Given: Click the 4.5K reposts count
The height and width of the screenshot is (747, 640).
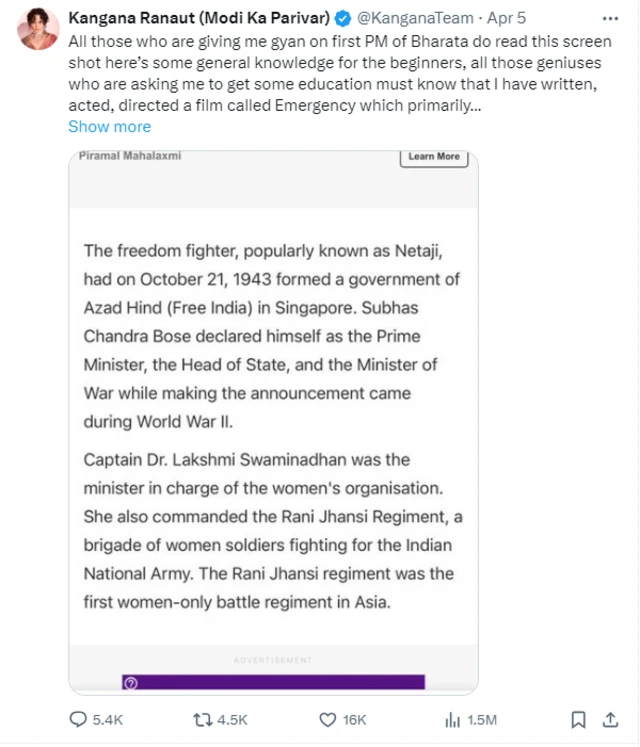Looking at the screenshot, I should pos(232,720).
